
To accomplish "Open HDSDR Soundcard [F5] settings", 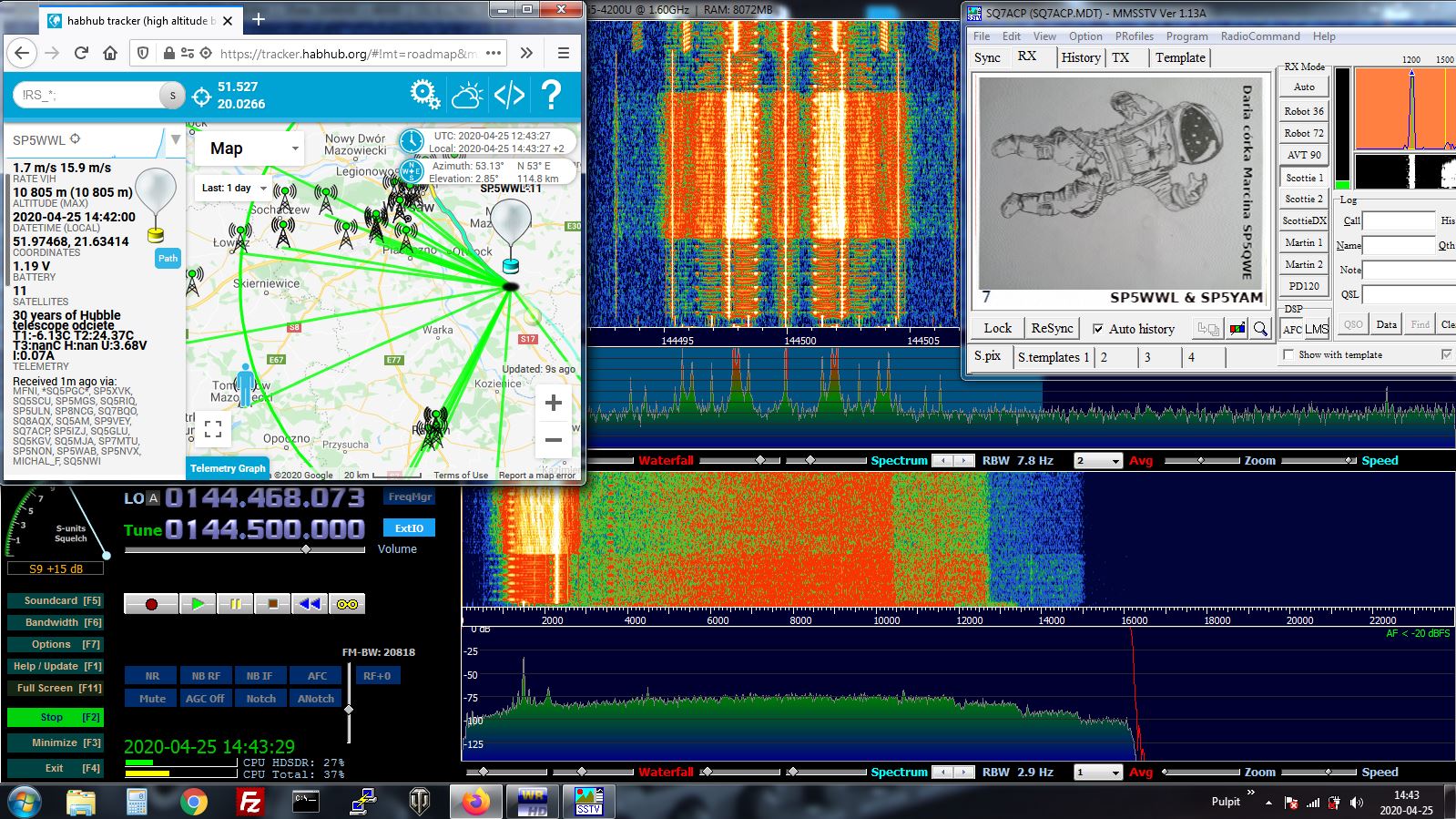I will (x=55, y=601).
